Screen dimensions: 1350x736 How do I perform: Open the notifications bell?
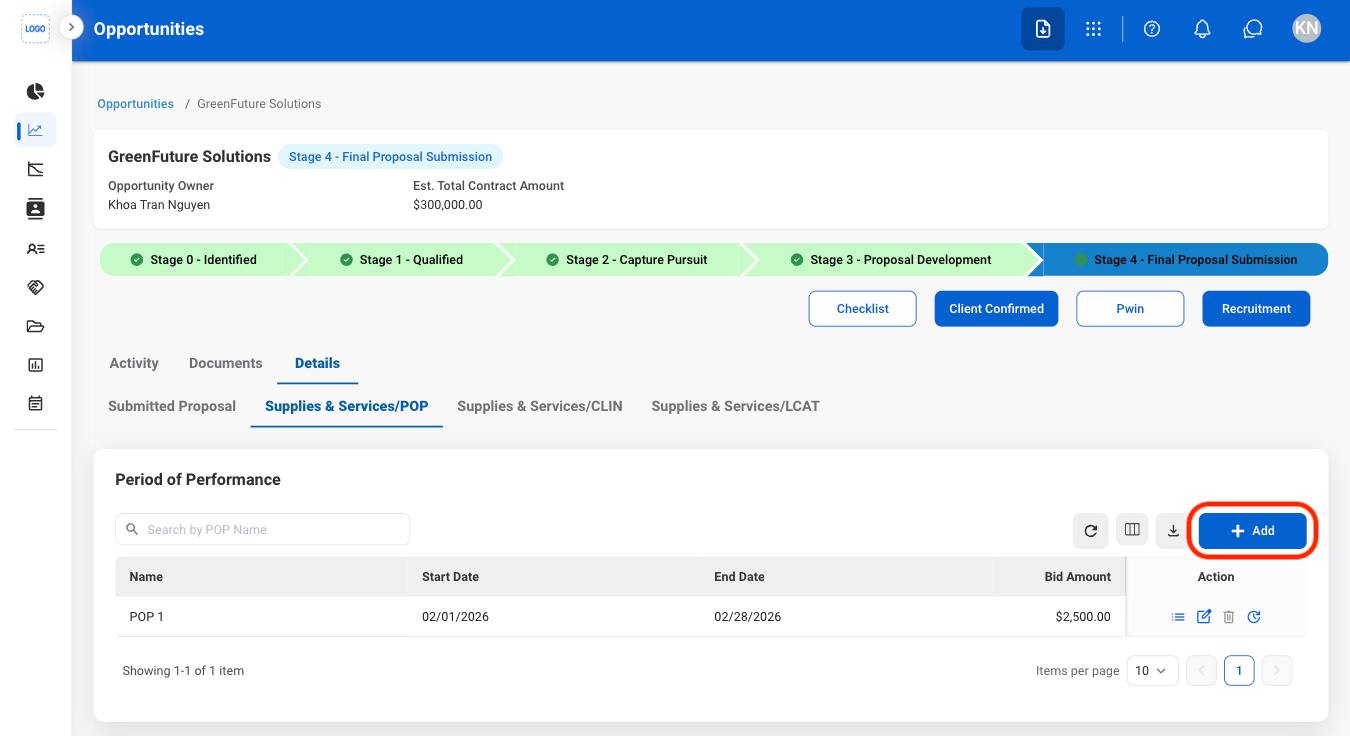coord(1203,29)
